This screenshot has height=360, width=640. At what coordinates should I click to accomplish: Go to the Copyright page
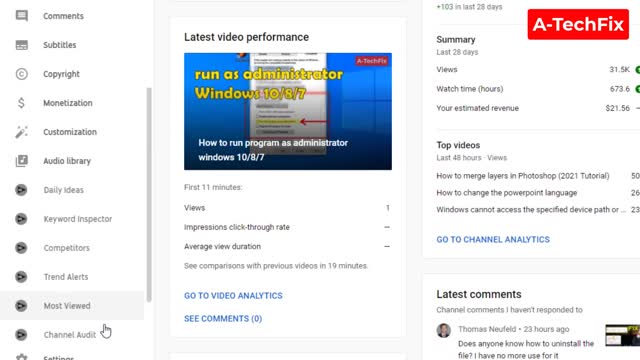(x=61, y=74)
